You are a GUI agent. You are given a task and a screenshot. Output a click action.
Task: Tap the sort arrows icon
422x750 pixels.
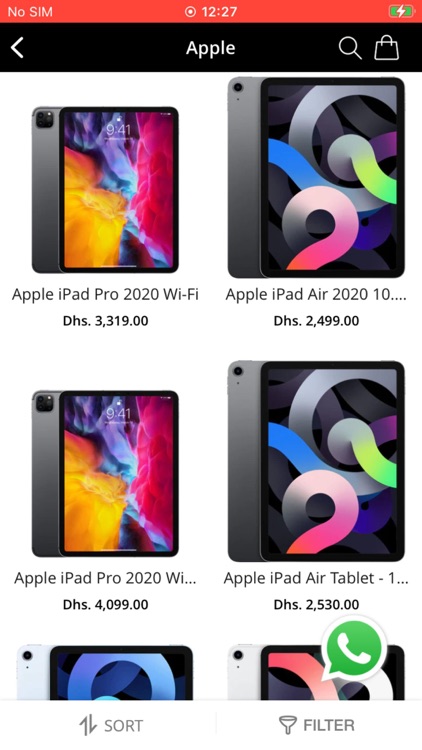coord(88,725)
